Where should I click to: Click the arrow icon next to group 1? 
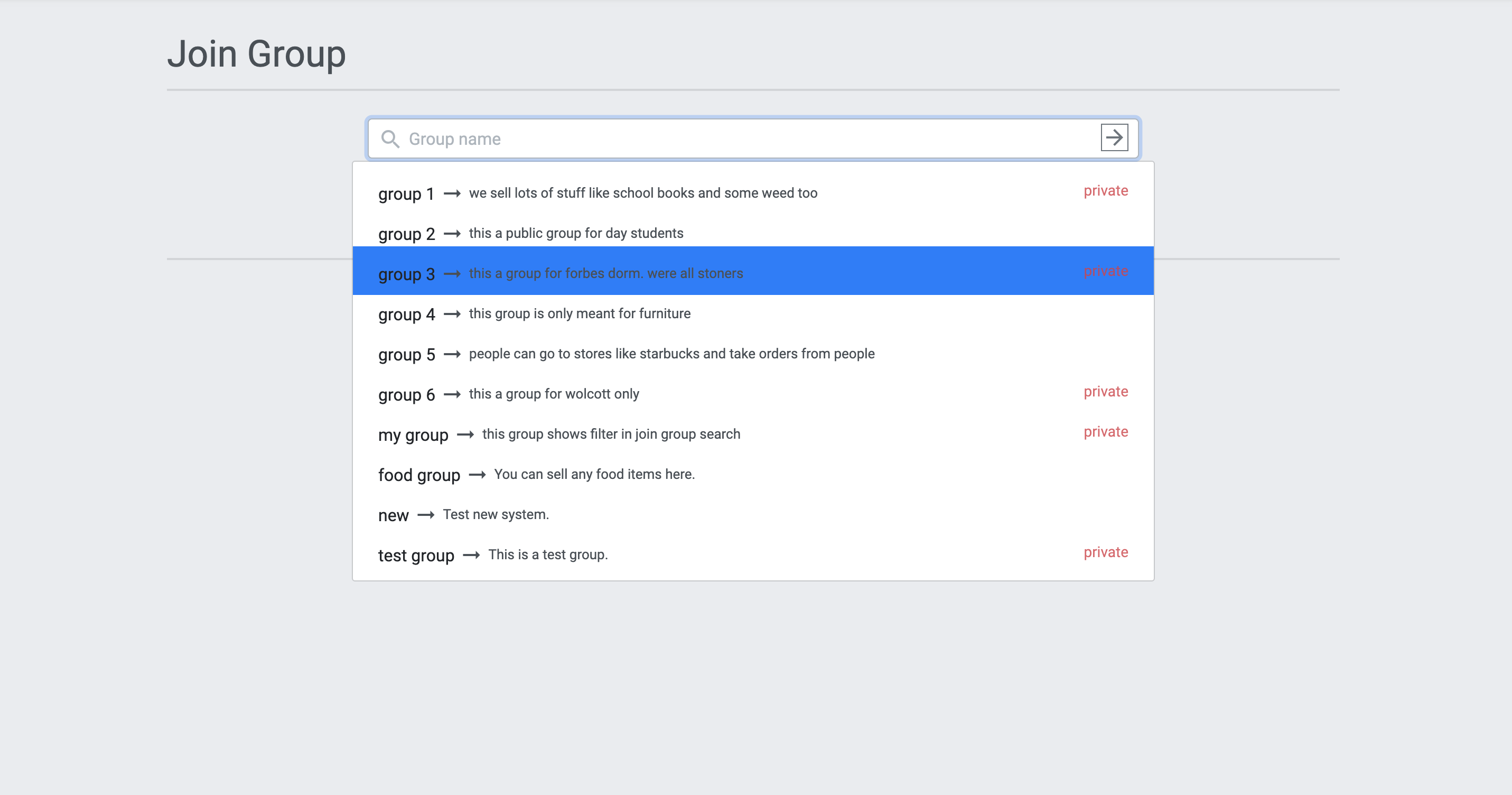[452, 194]
